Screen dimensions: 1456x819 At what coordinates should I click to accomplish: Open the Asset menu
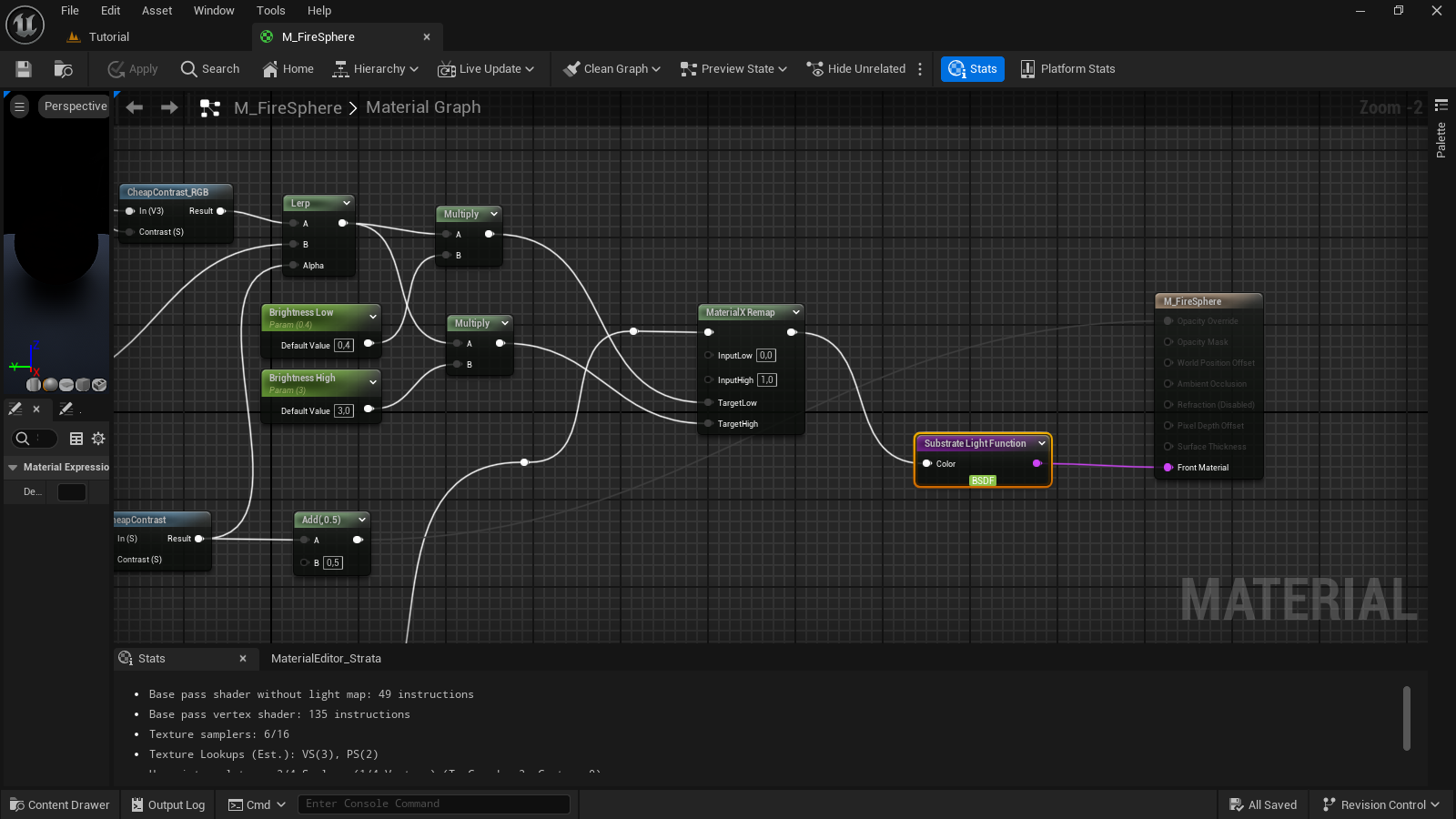coord(157,11)
